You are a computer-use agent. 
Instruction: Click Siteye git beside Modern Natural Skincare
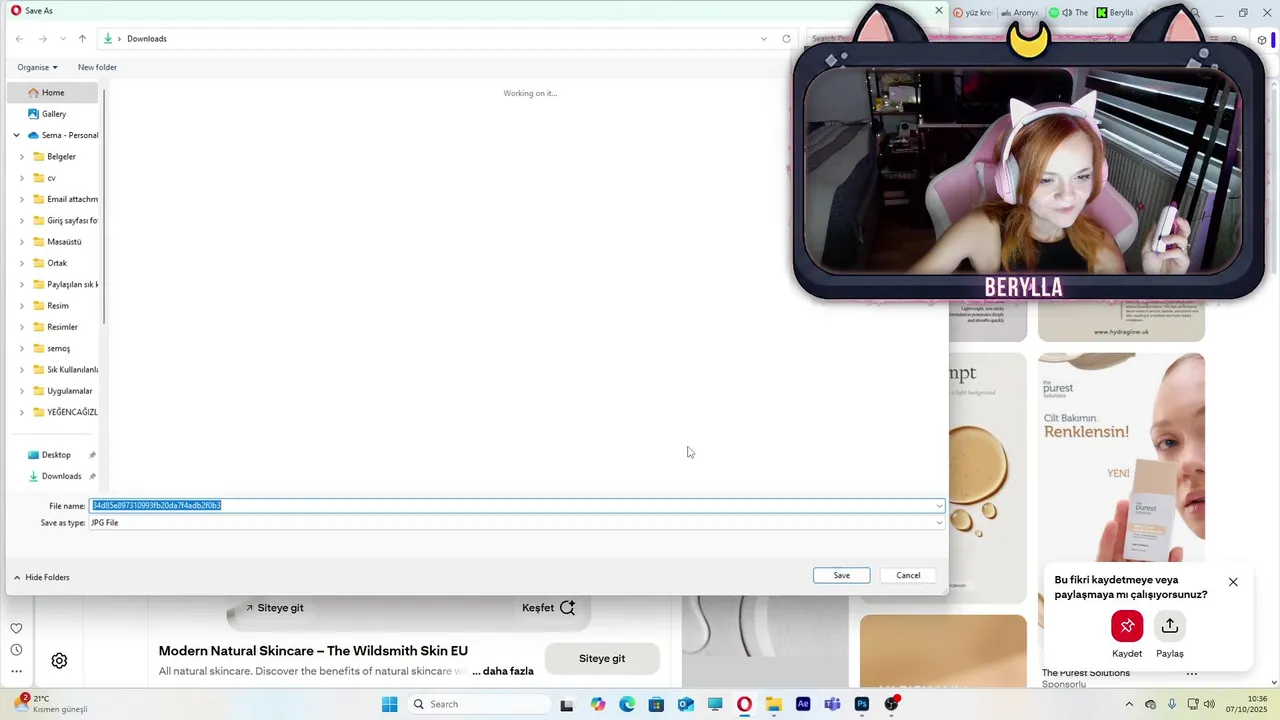click(602, 659)
